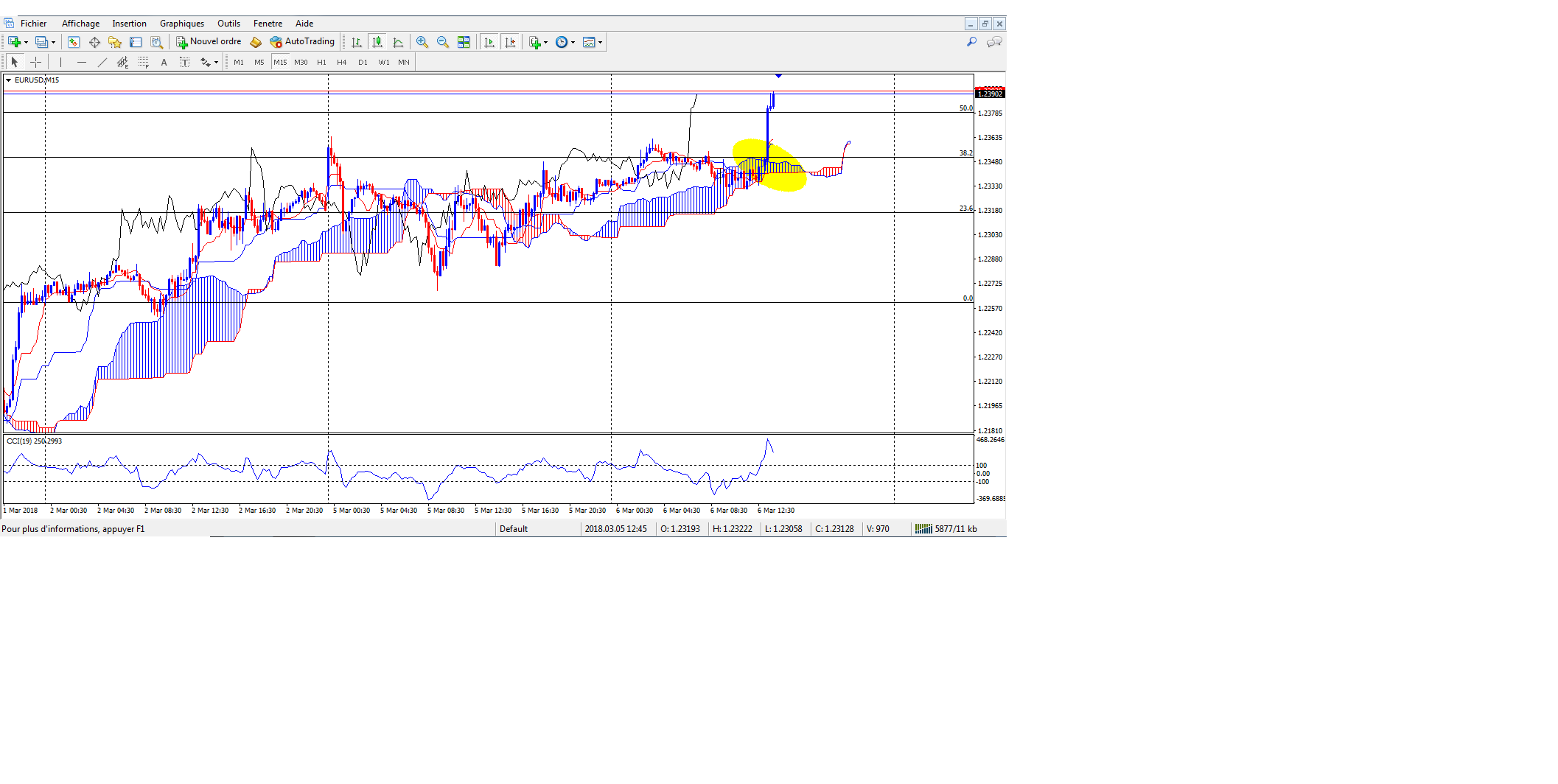Screen dimensions: 1558x784
Task: Switch to H4 timeframe
Action: [342, 62]
